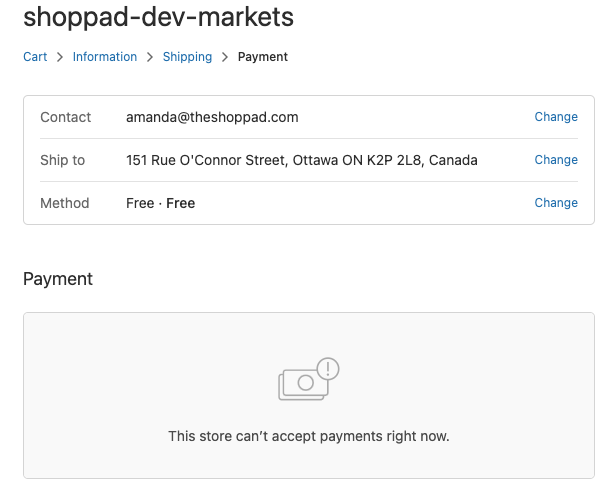This screenshot has width=611, height=494.
Task: Return to the Shipping breadcrumb step
Action: [187, 57]
